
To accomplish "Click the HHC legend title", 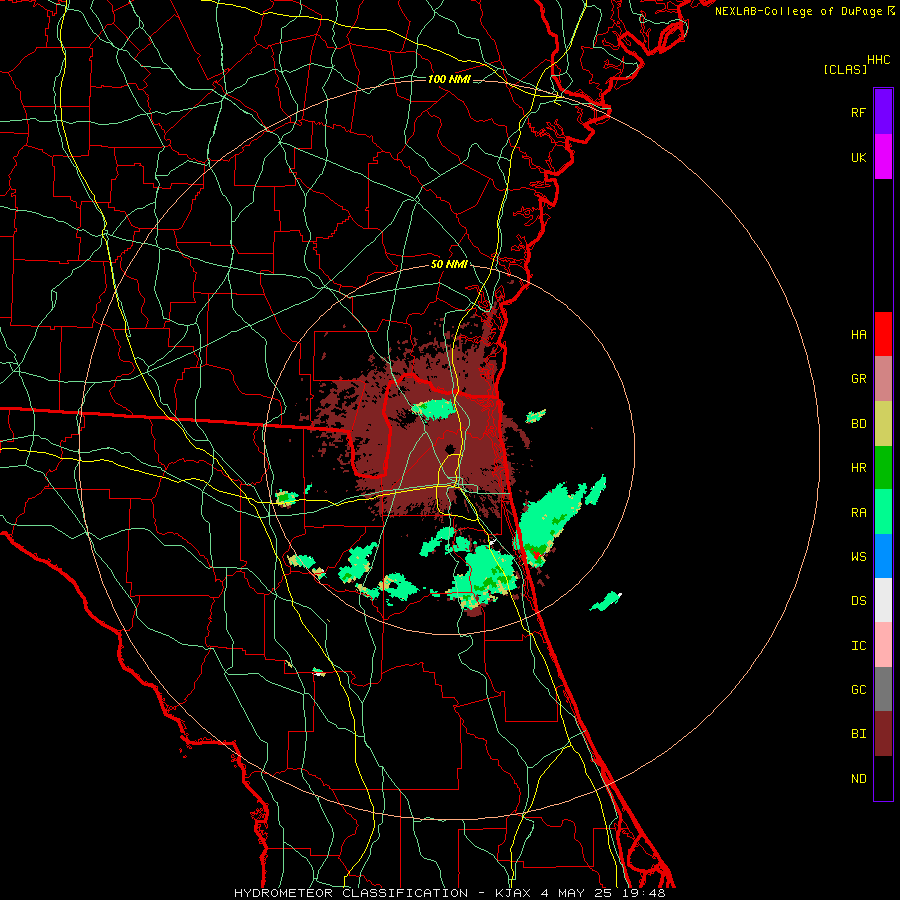I will 879,60.
